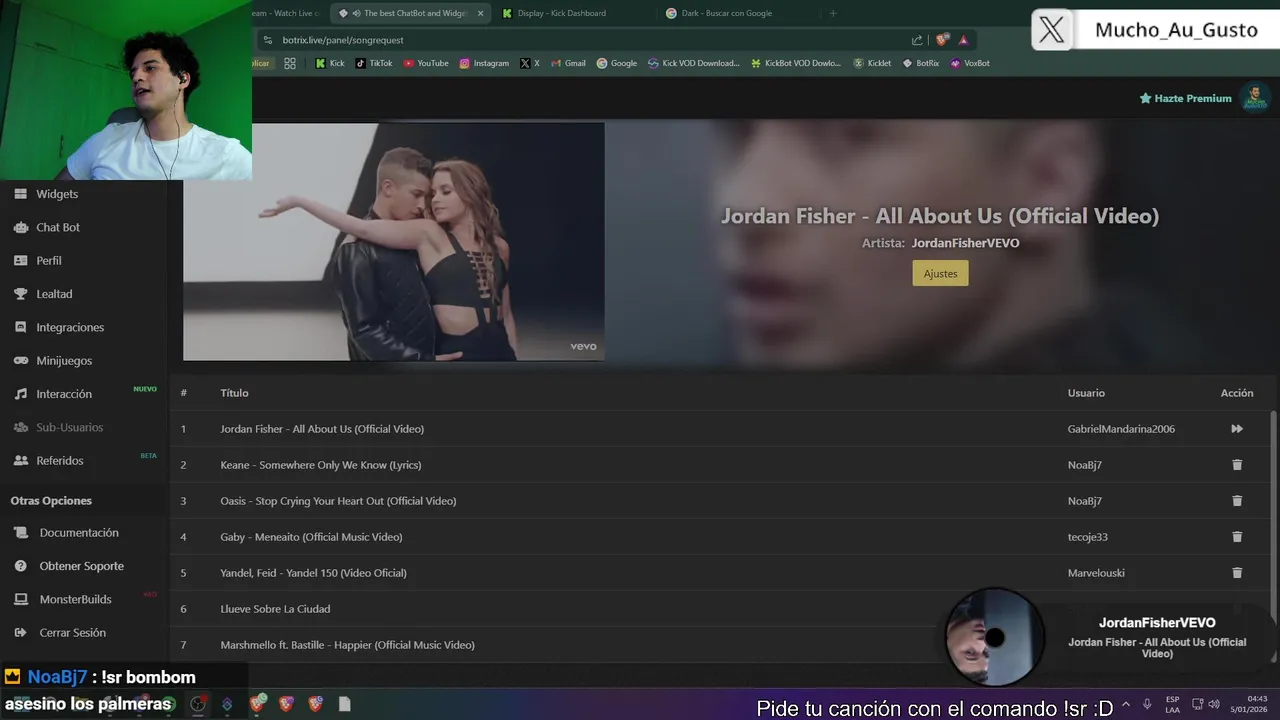Open Integraciones in the sidebar
The image size is (1280, 720).
tap(70, 327)
